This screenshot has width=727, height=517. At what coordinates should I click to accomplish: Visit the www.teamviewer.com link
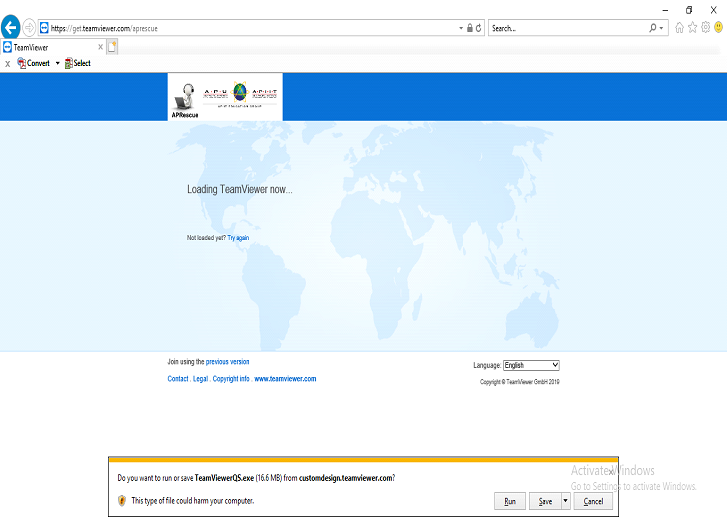pyautogui.click(x=285, y=379)
